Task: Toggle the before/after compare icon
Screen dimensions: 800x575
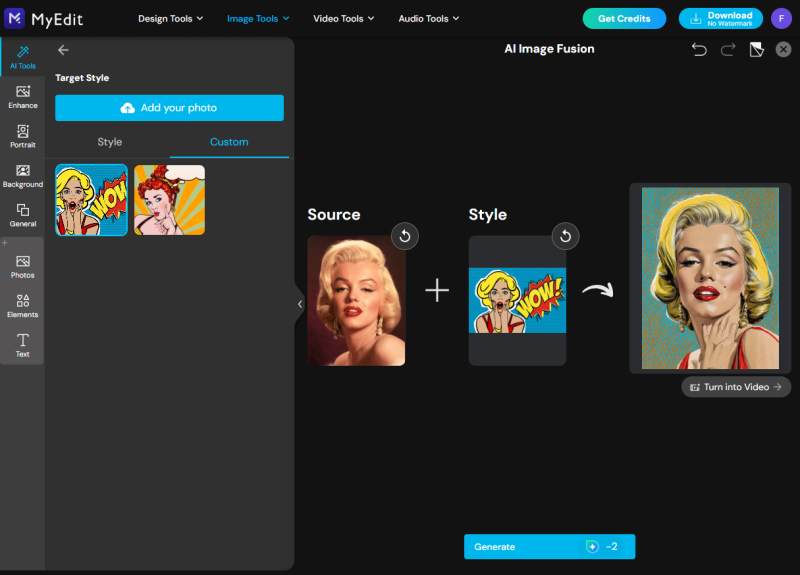Action: click(x=756, y=49)
